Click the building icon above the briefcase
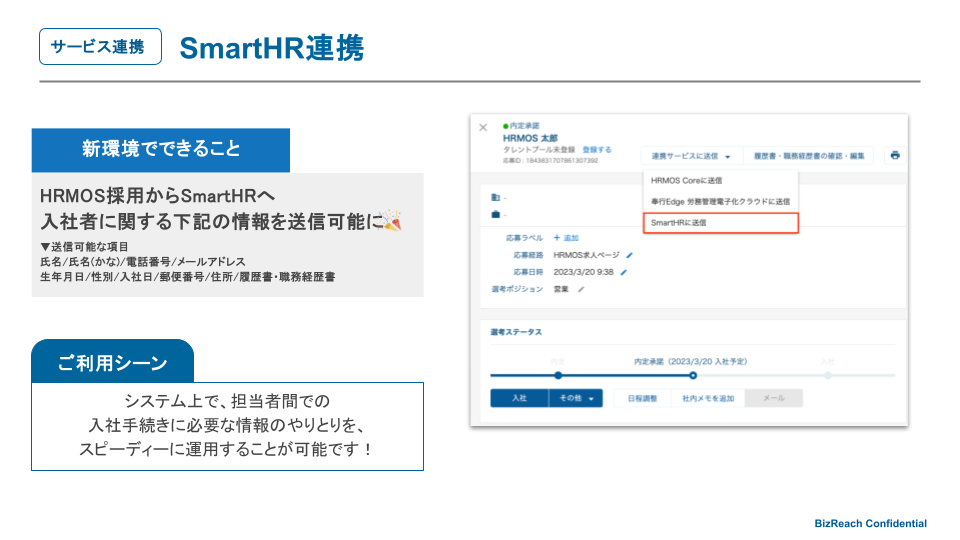 click(495, 197)
